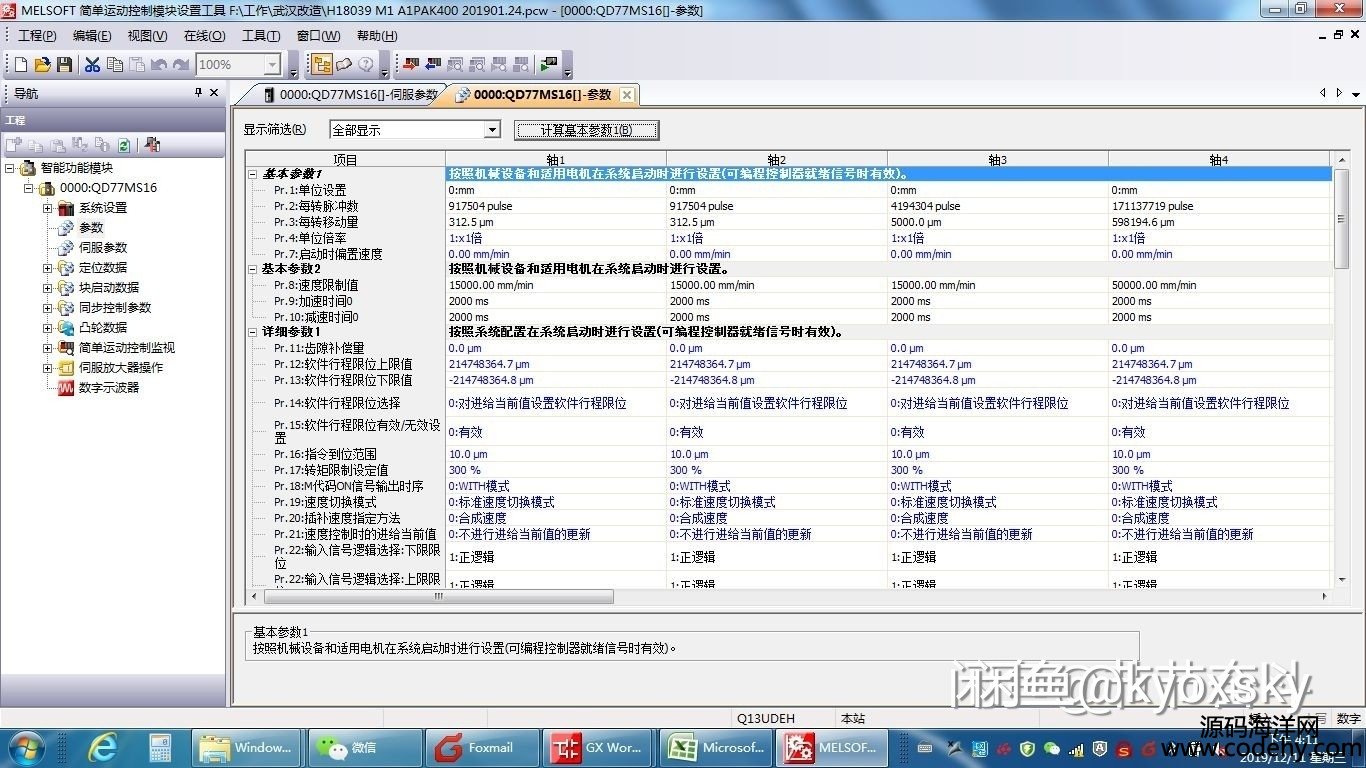This screenshot has width=1366, height=768.
Task: Click the 项目 column header
Action: point(345,159)
